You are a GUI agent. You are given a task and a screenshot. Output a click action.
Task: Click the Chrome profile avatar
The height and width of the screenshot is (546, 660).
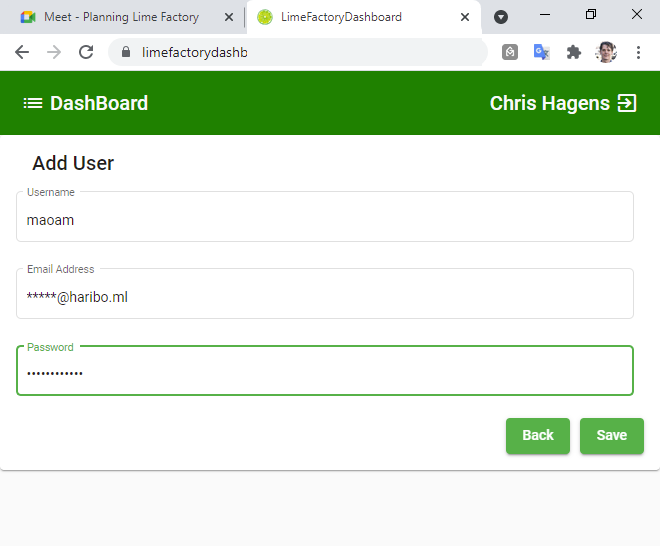coord(606,52)
